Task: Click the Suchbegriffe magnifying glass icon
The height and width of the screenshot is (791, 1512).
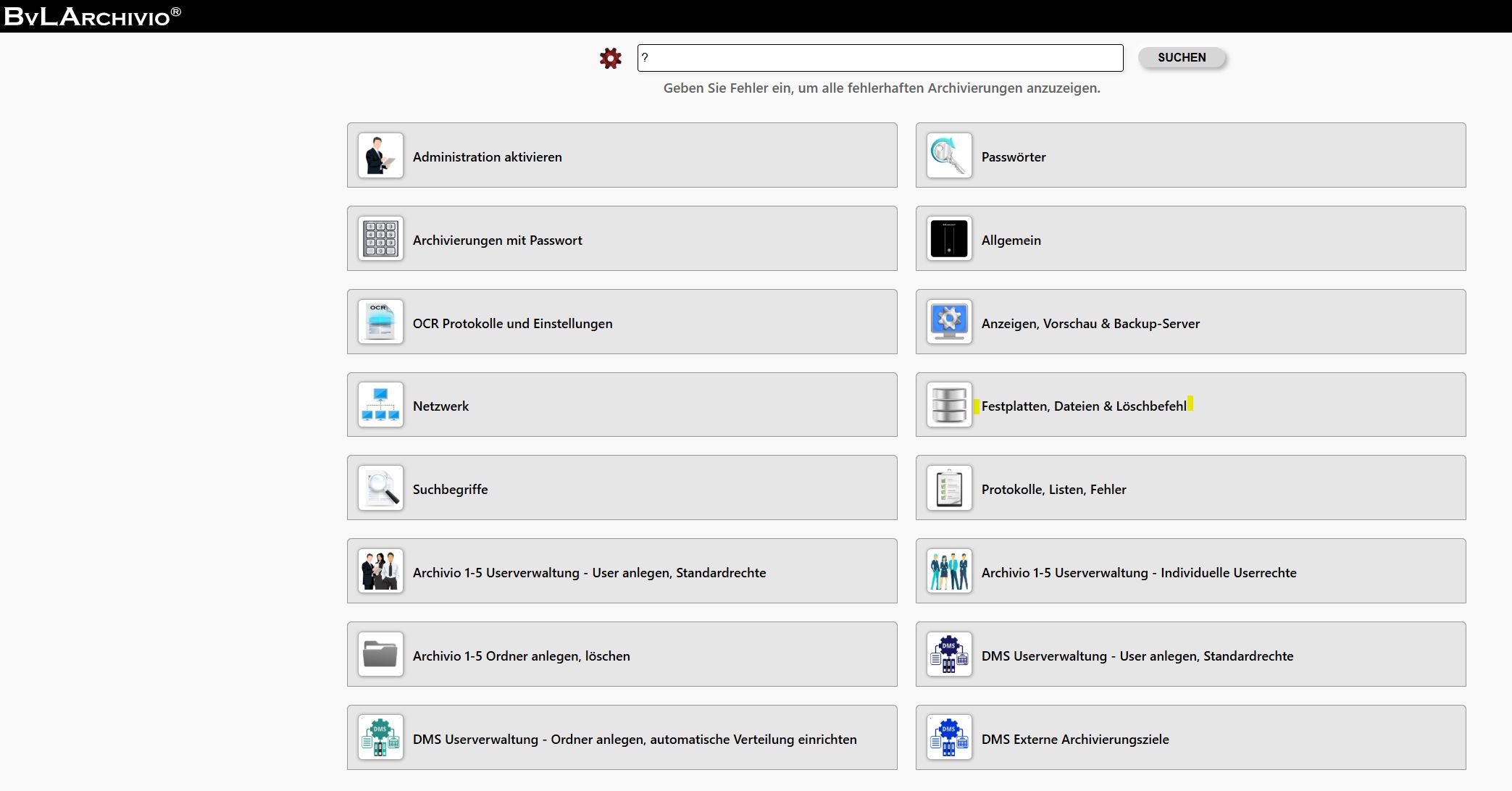Action: tap(380, 489)
